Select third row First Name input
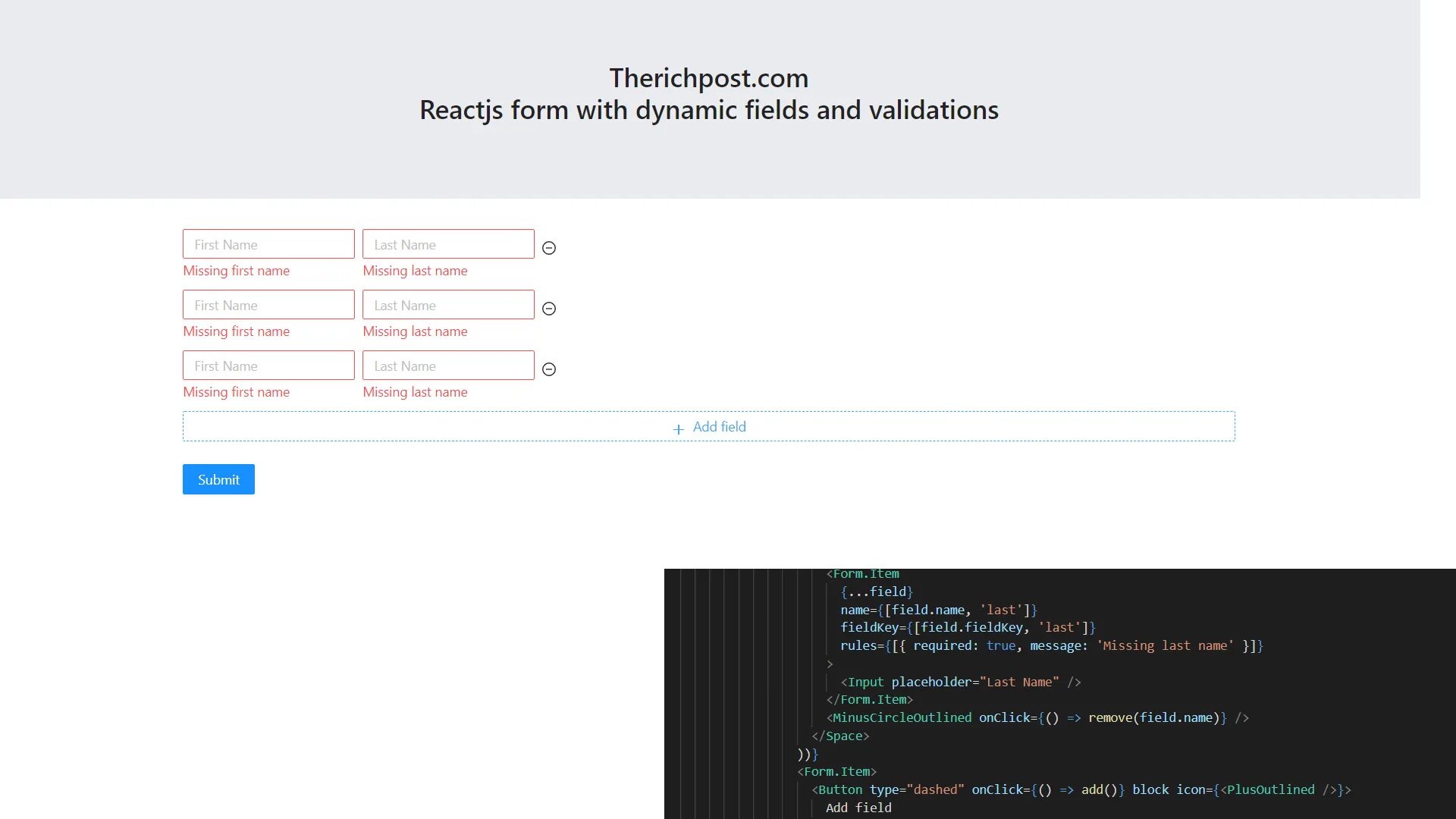1456x819 pixels. (268, 366)
